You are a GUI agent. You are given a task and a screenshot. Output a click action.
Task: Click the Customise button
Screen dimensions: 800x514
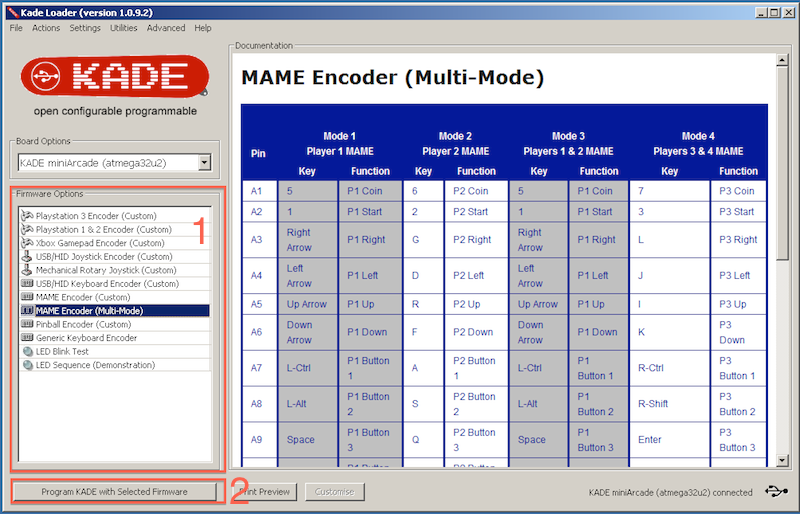coord(334,492)
